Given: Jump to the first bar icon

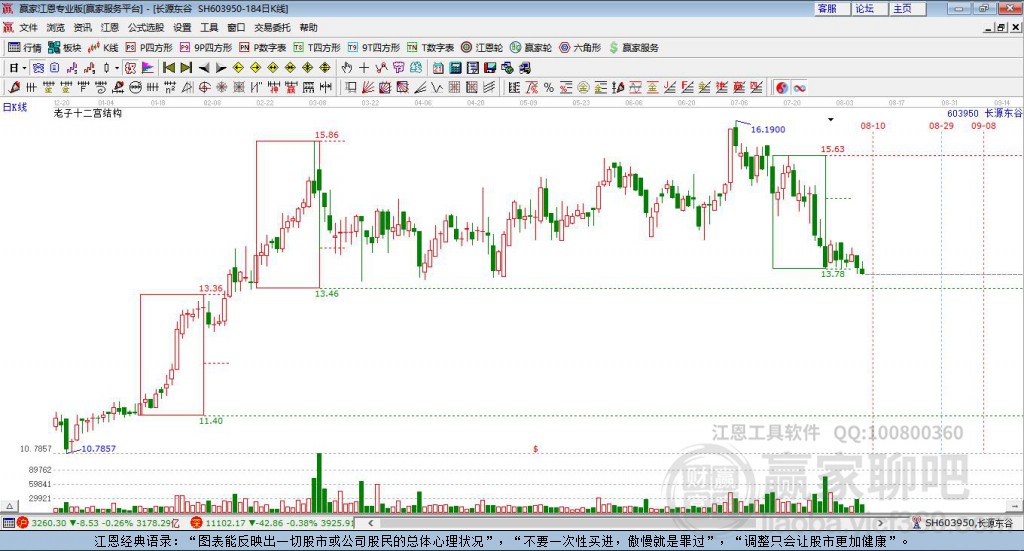Looking at the screenshot, I should [x=168, y=68].
